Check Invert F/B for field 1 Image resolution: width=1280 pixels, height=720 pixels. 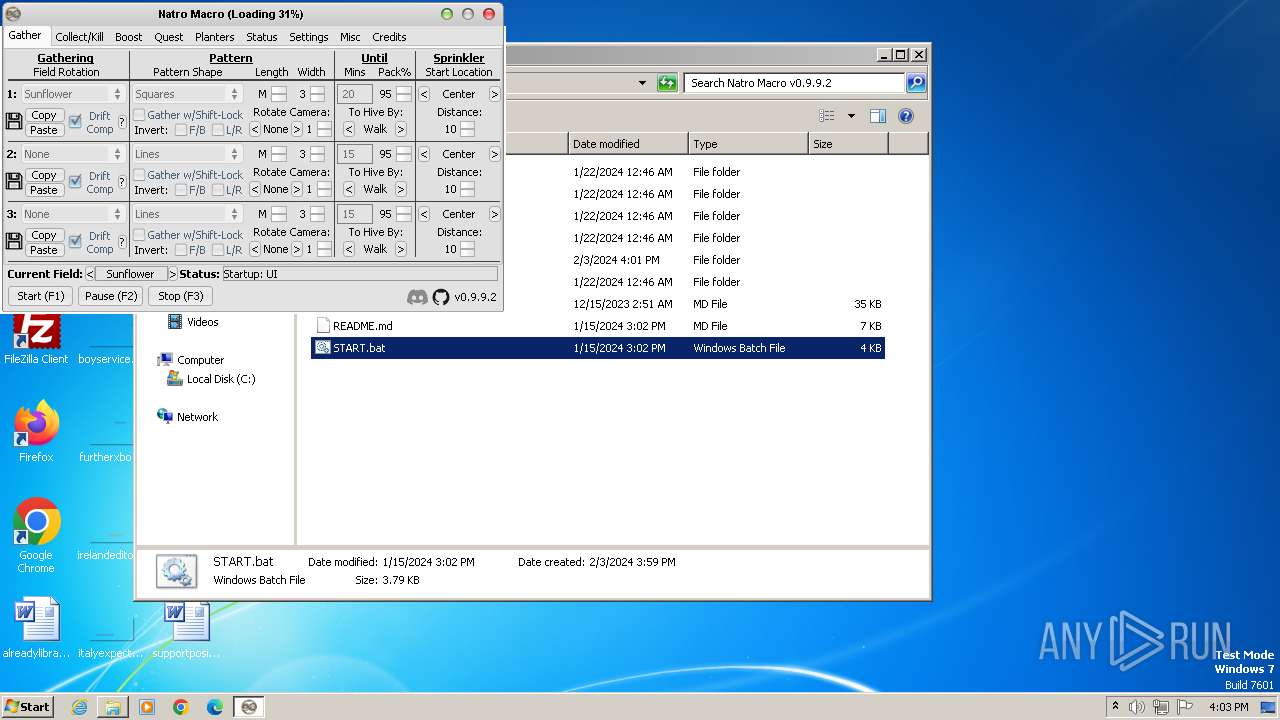click(181, 130)
